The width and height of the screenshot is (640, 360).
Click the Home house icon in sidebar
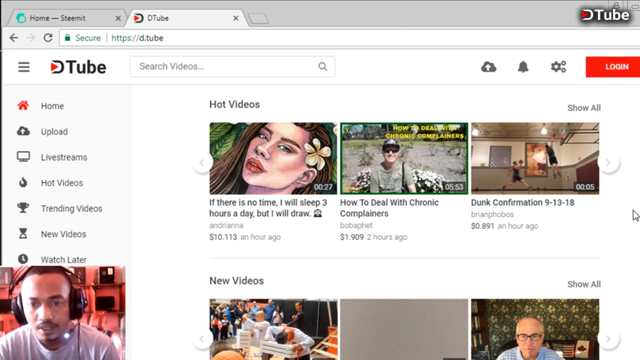23,106
